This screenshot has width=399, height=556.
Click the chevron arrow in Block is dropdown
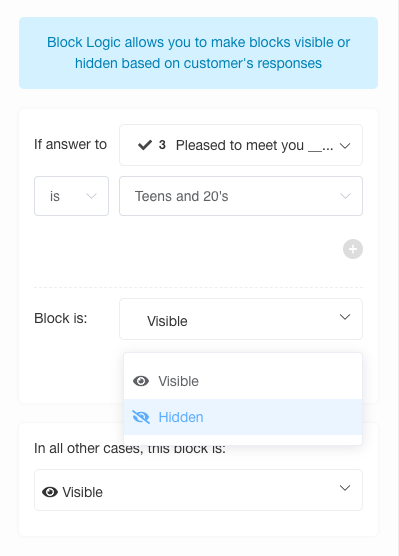click(x=345, y=317)
